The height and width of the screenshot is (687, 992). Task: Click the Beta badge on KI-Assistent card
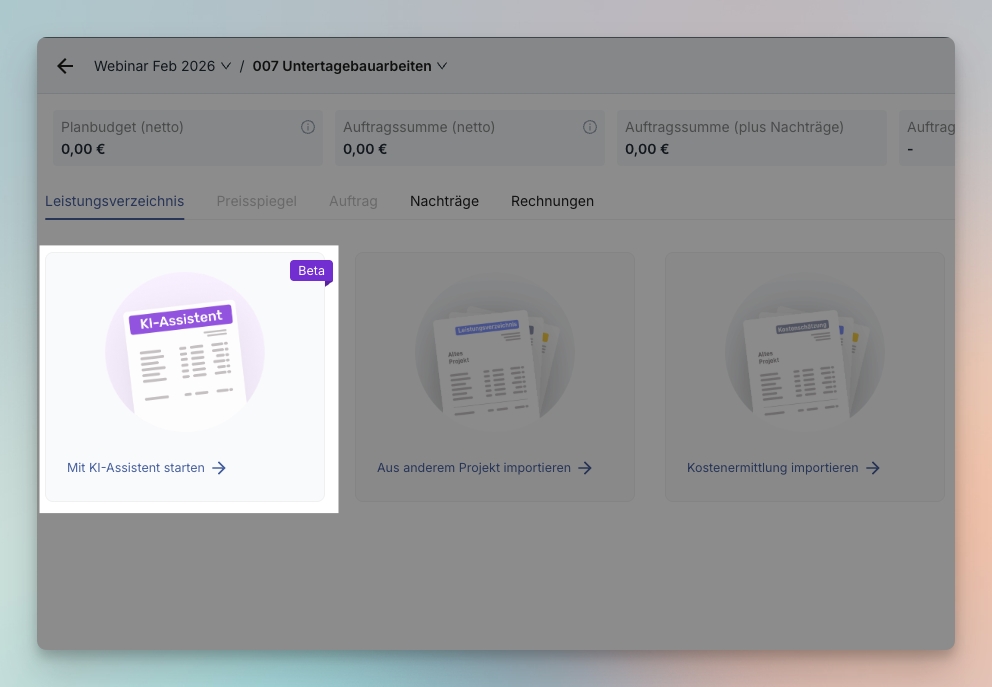[311, 271]
